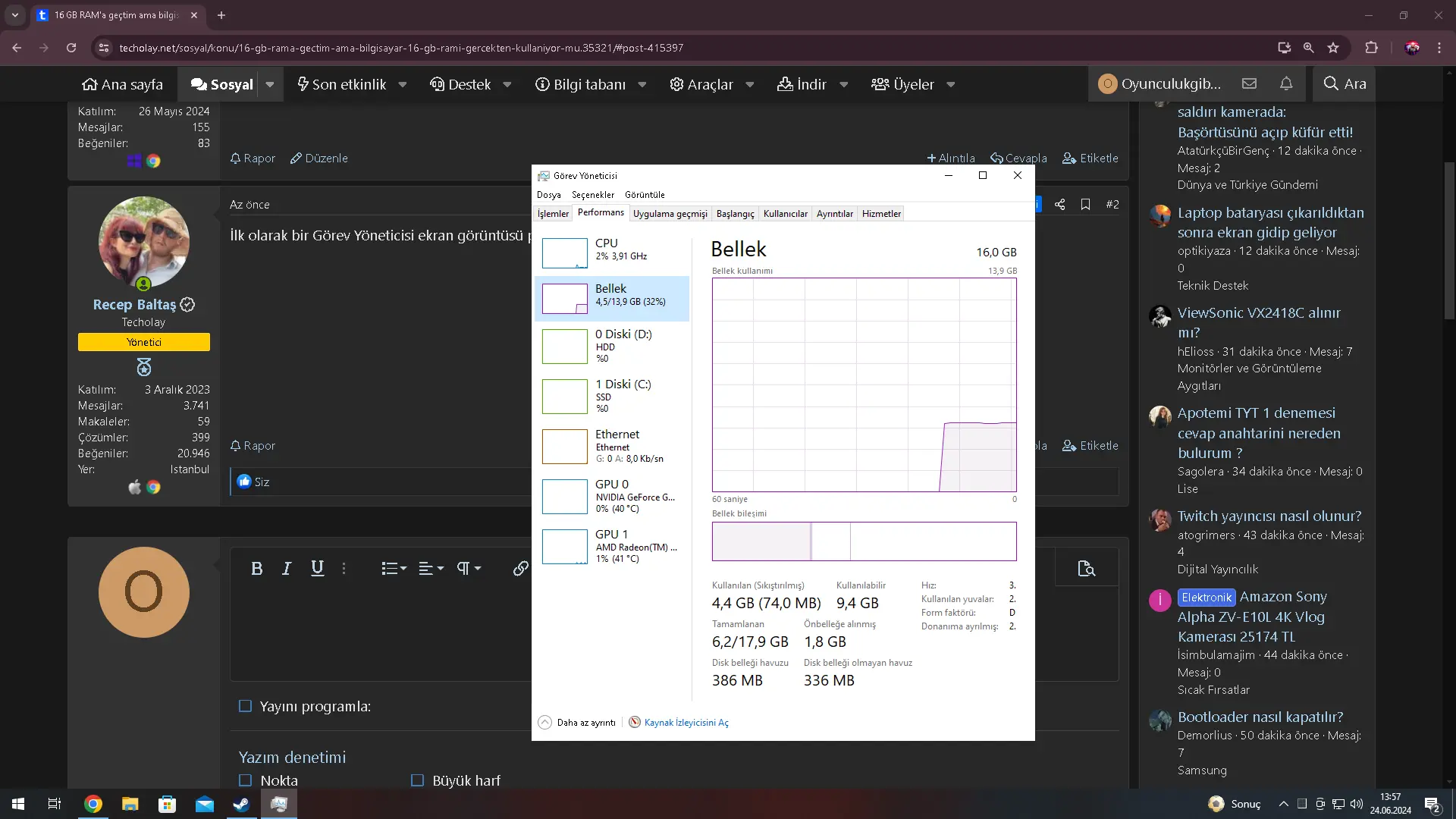
Task: Click Düzenle on the first post
Action: click(319, 158)
